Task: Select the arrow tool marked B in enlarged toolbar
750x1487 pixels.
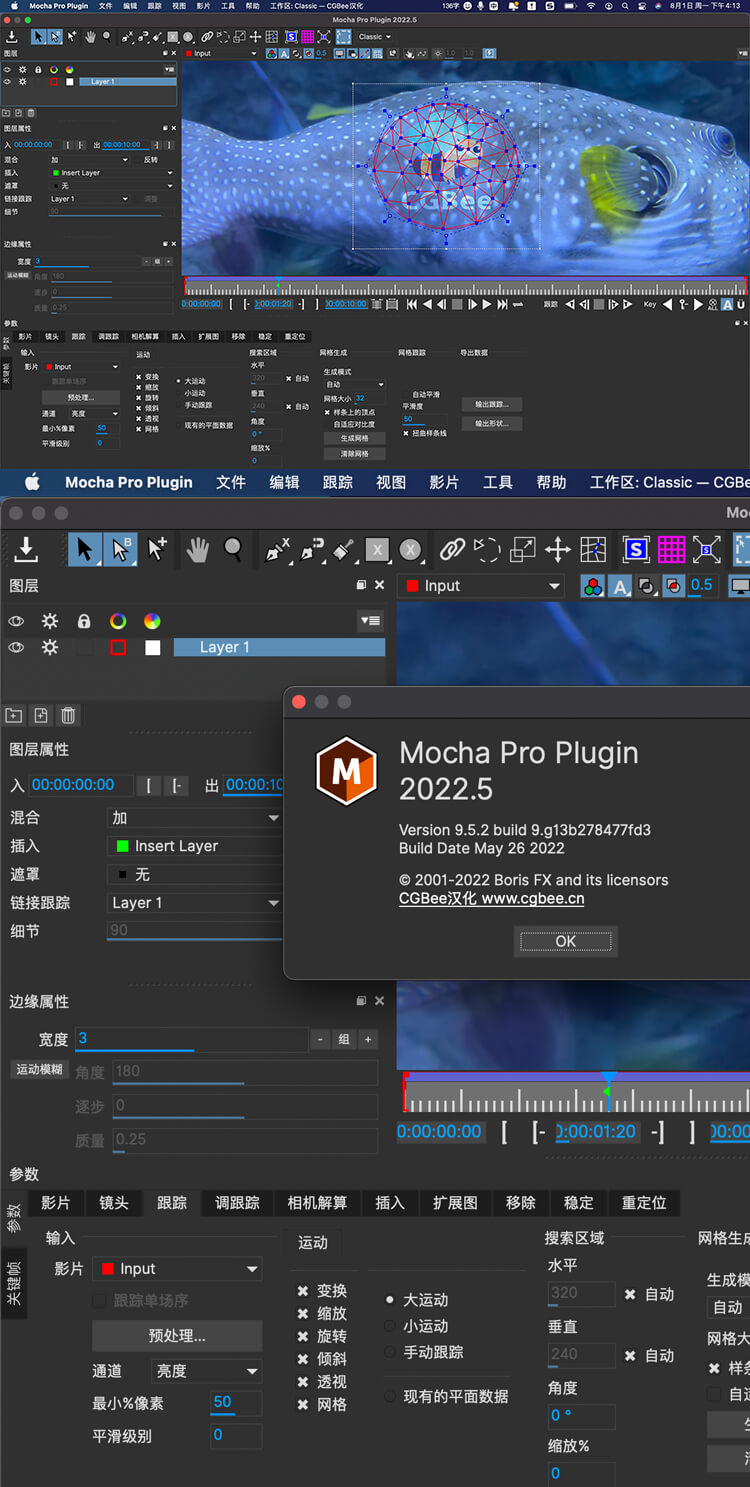Action: point(121,549)
